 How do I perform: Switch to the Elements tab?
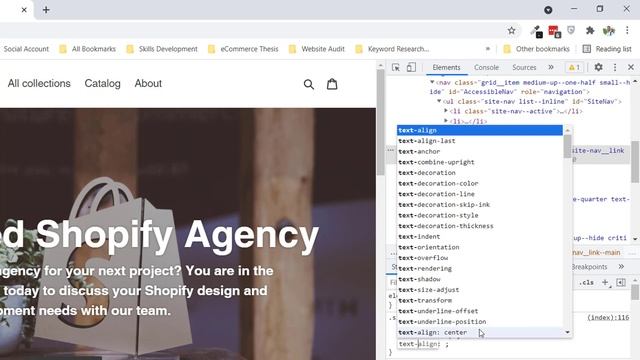coord(446,67)
